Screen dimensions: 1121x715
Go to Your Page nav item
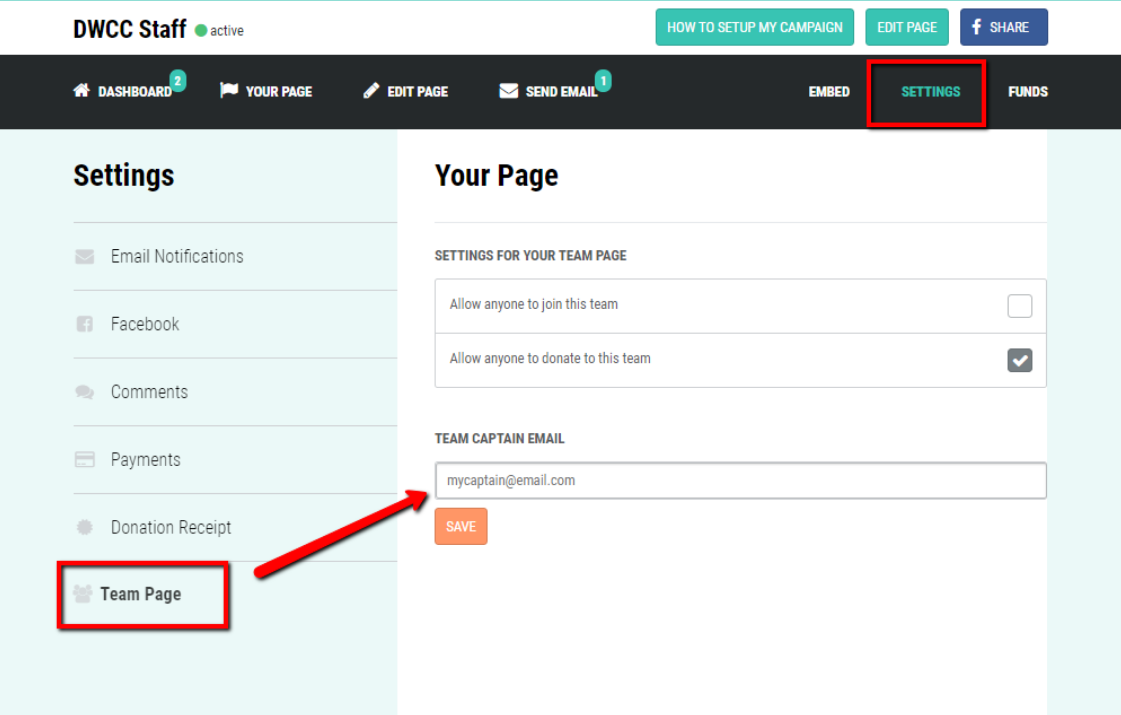point(266,92)
